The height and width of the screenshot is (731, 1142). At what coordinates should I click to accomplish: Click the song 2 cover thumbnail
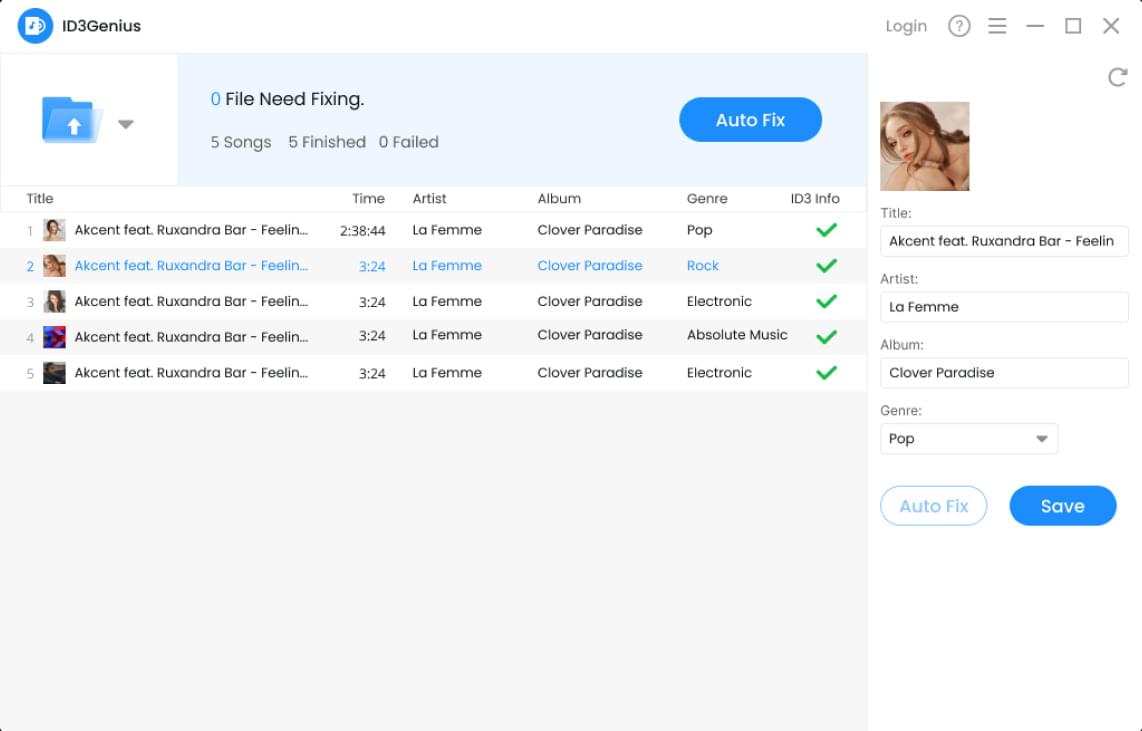(54, 266)
